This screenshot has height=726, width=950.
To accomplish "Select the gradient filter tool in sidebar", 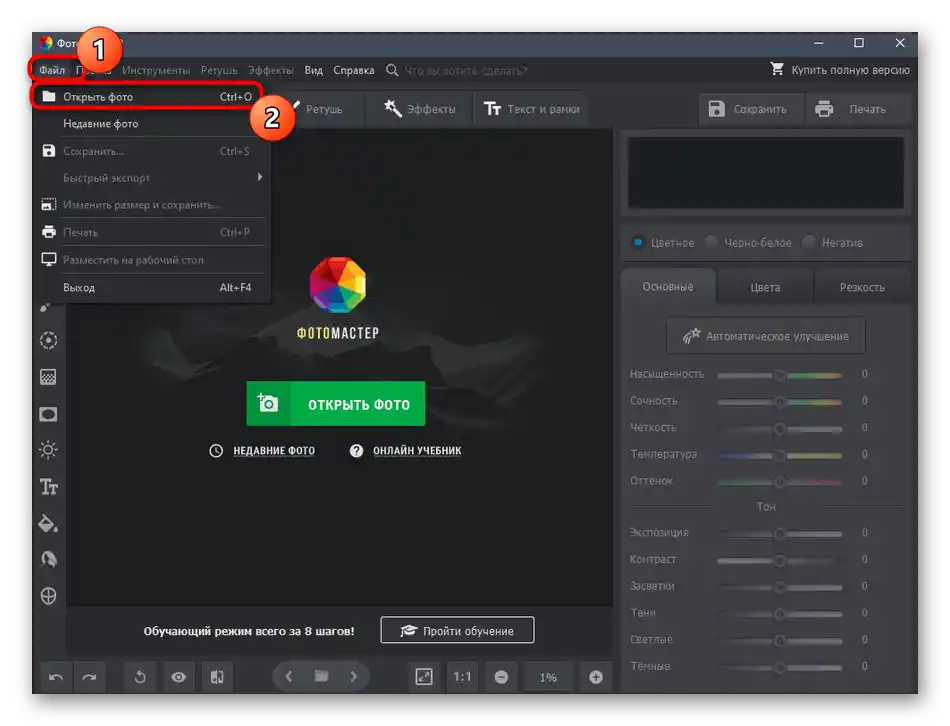I will coord(48,377).
